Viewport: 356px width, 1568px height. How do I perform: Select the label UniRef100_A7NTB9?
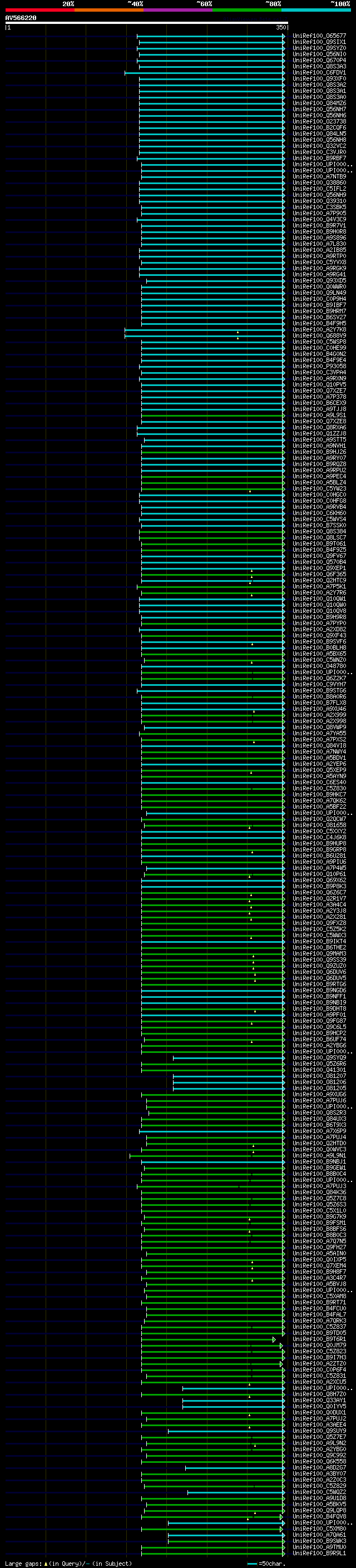click(319, 176)
